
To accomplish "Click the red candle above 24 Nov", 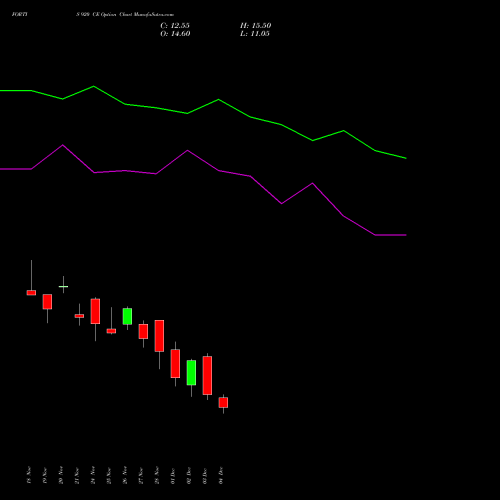I will pyautogui.click(x=95, y=311).
